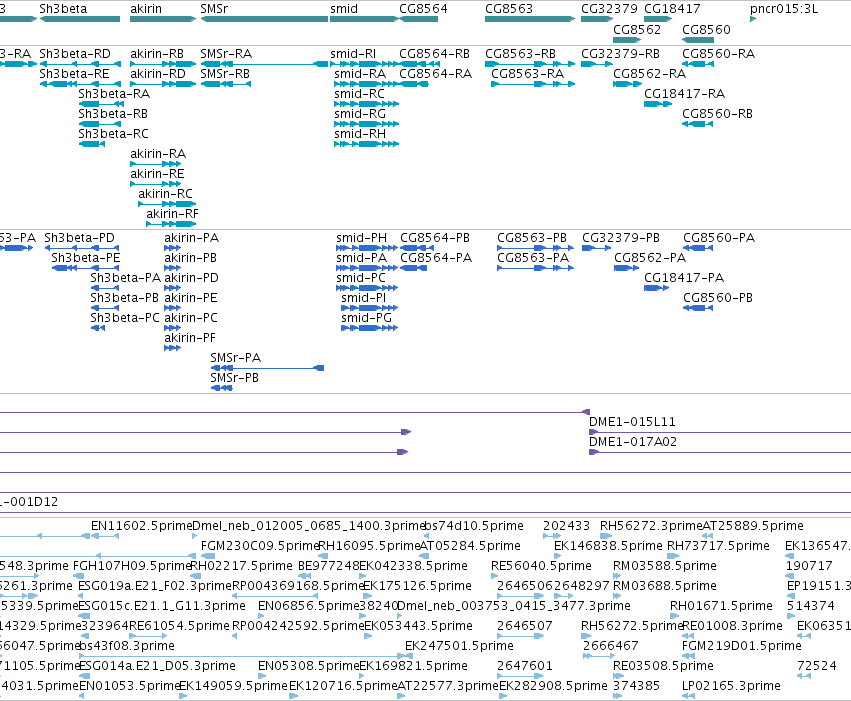The height and width of the screenshot is (701, 851).
Task: Open the CG32379-RB transcript label
Action: coord(620,54)
